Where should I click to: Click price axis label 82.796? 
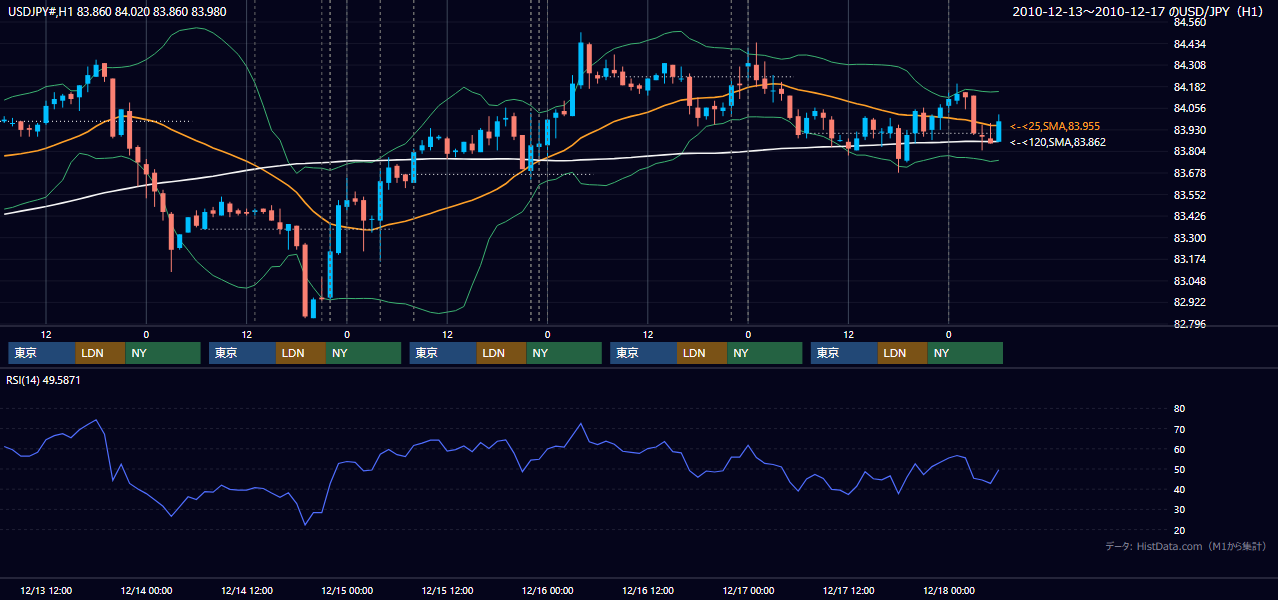tap(1190, 324)
